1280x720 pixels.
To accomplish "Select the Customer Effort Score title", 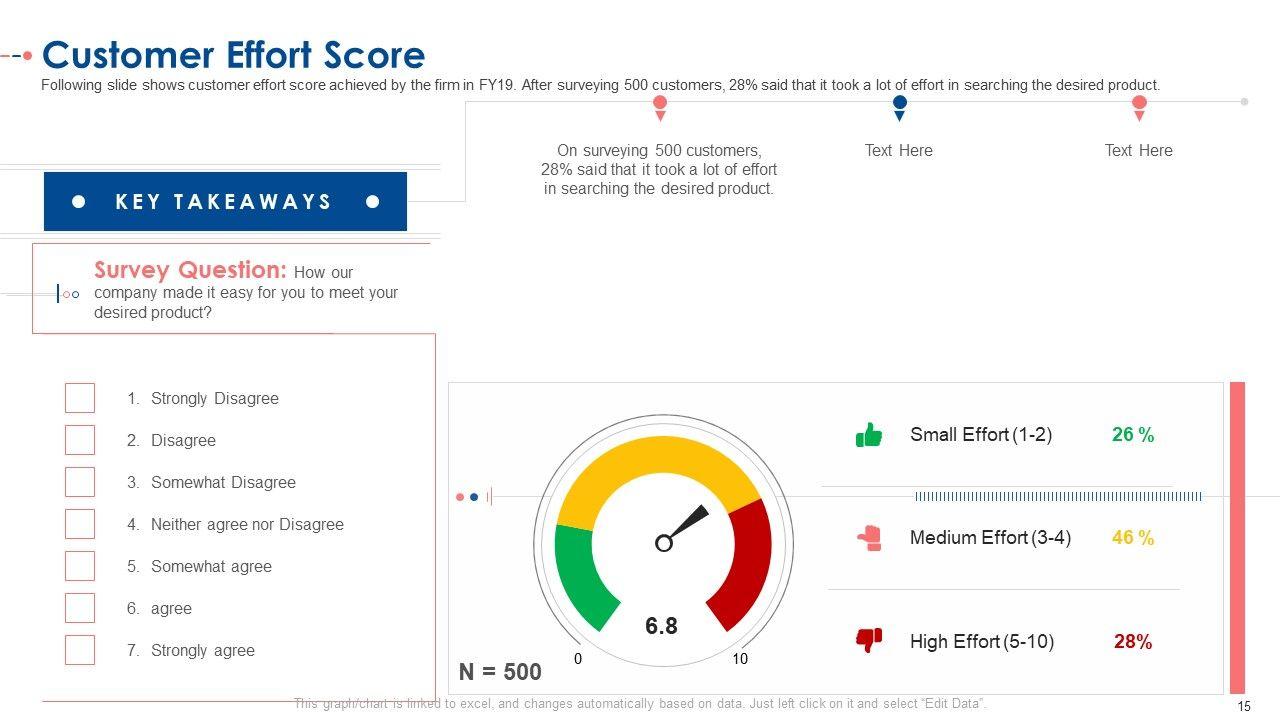I will pyautogui.click(x=234, y=54).
